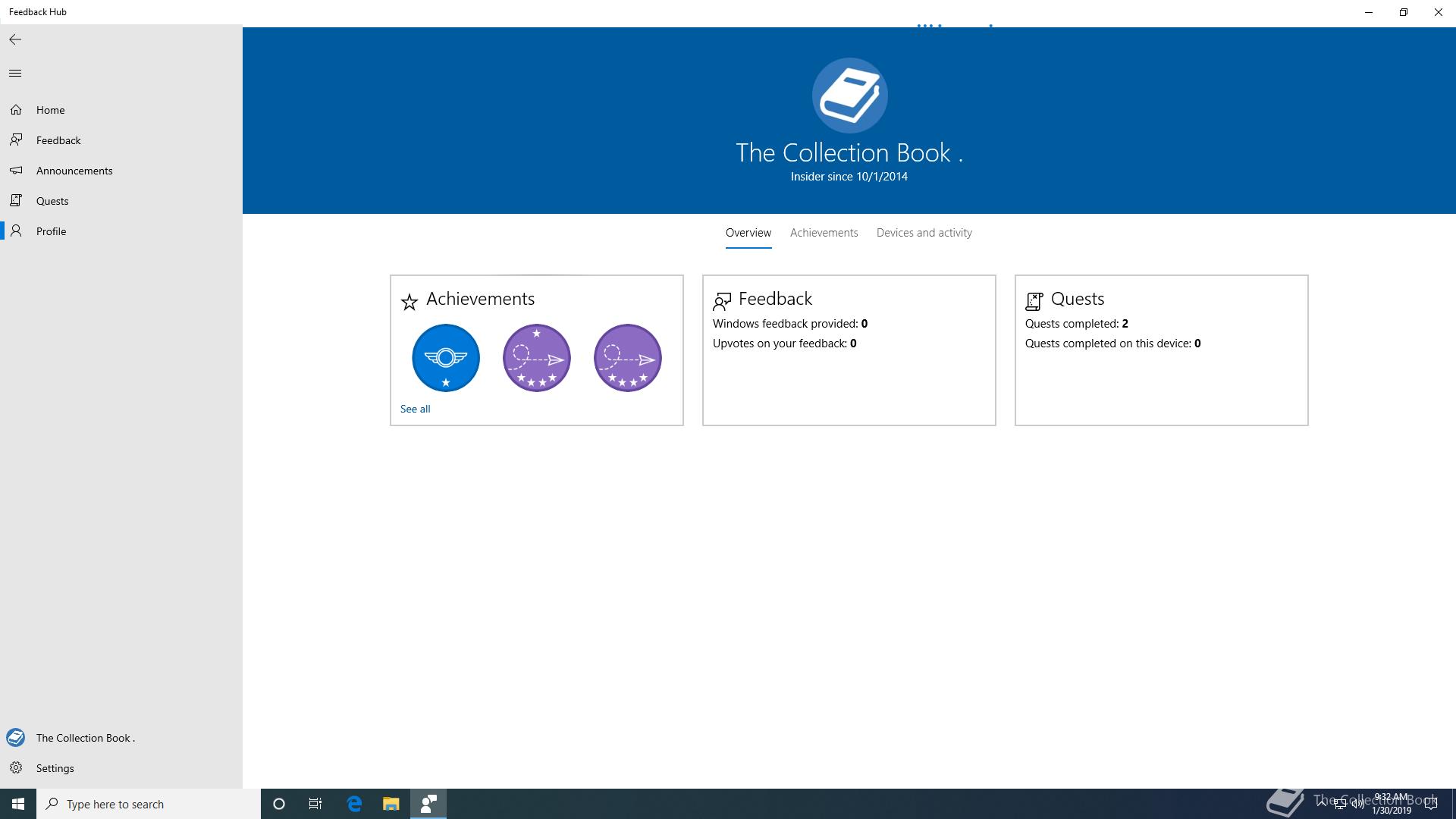Click the taskbar search box

pyautogui.click(x=148, y=804)
